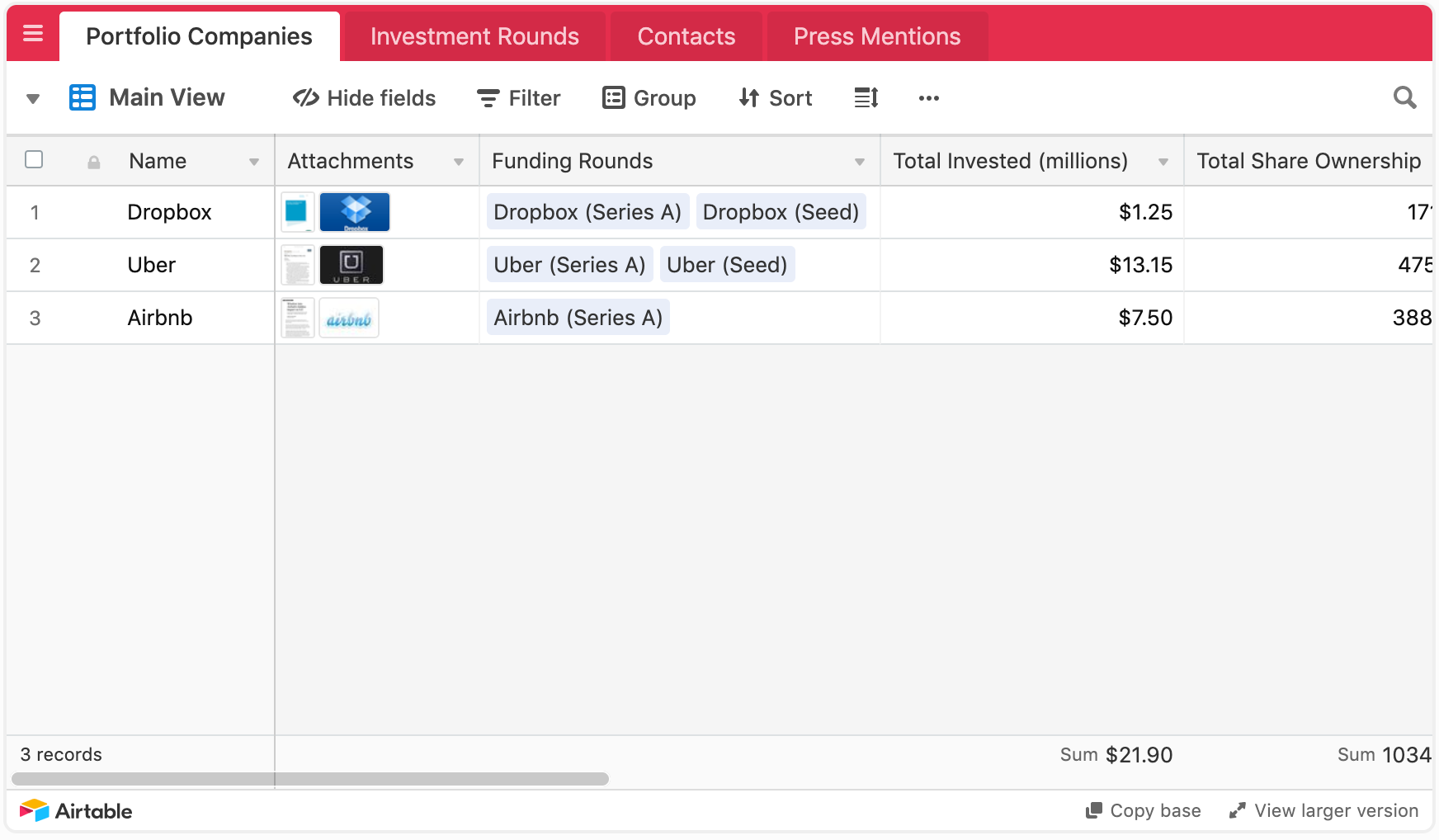The width and height of the screenshot is (1439, 840).
Task: Open Total Invested column dropdown
Action: (x=1163, y=163)
